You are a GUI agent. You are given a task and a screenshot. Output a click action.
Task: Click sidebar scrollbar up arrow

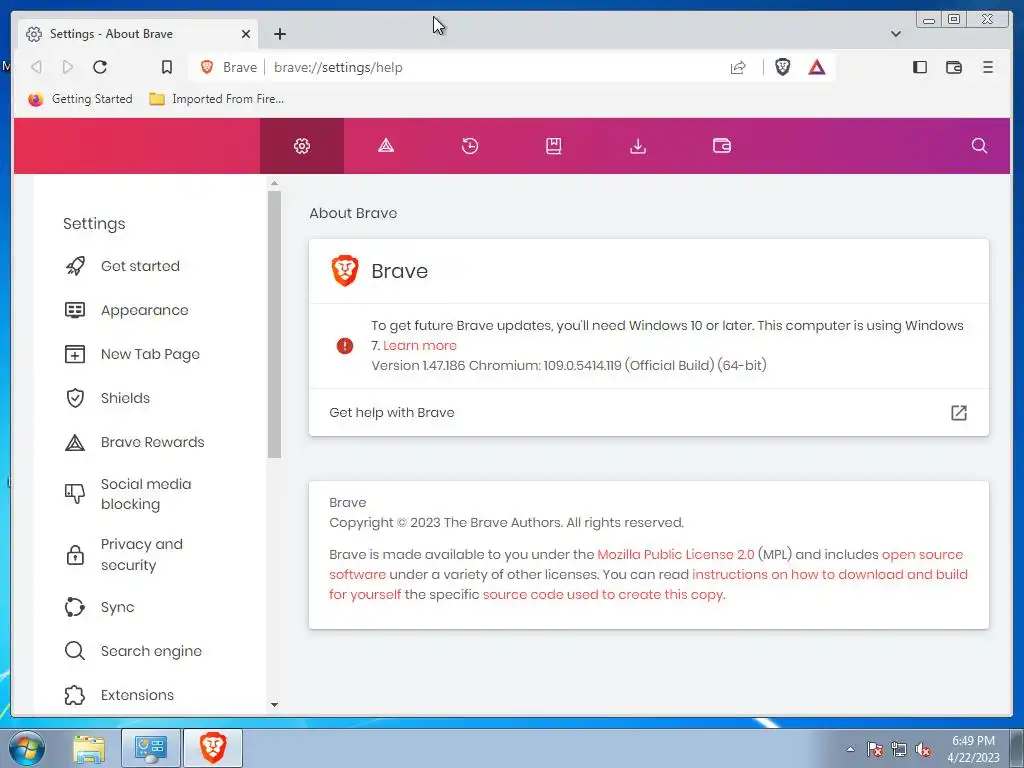(274, 184)
